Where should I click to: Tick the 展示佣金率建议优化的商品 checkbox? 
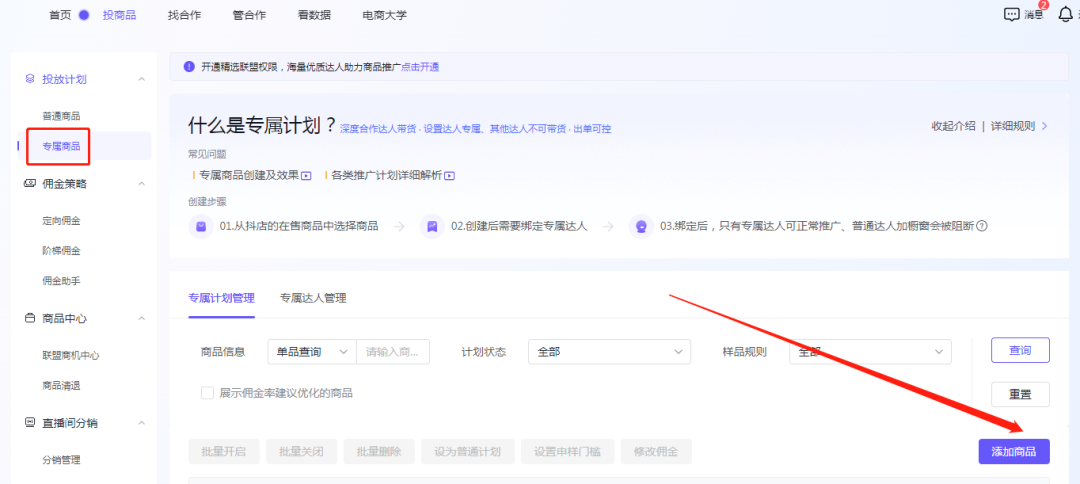[207, 393]
